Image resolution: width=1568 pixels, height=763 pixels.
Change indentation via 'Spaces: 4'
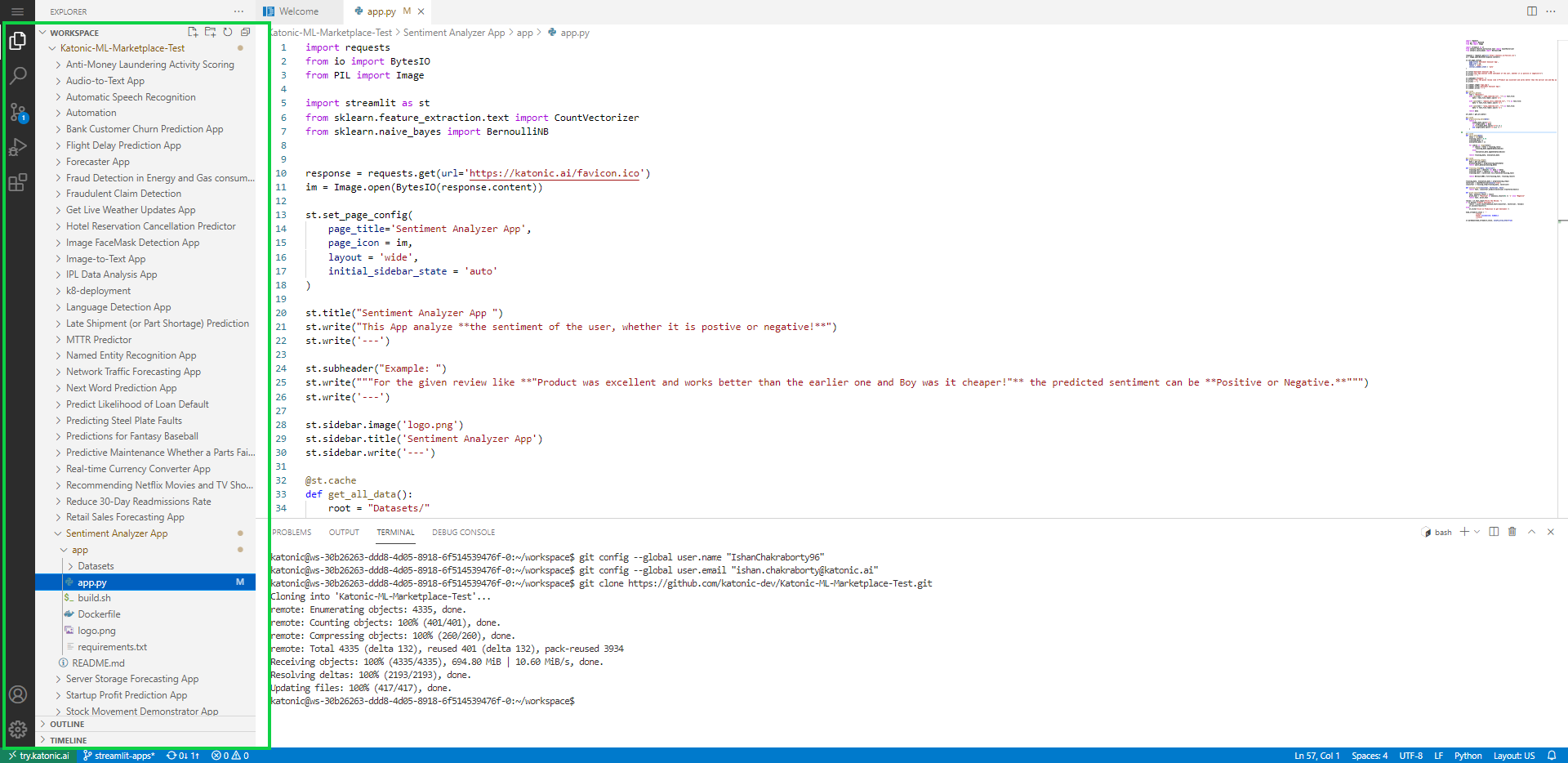1370,756
